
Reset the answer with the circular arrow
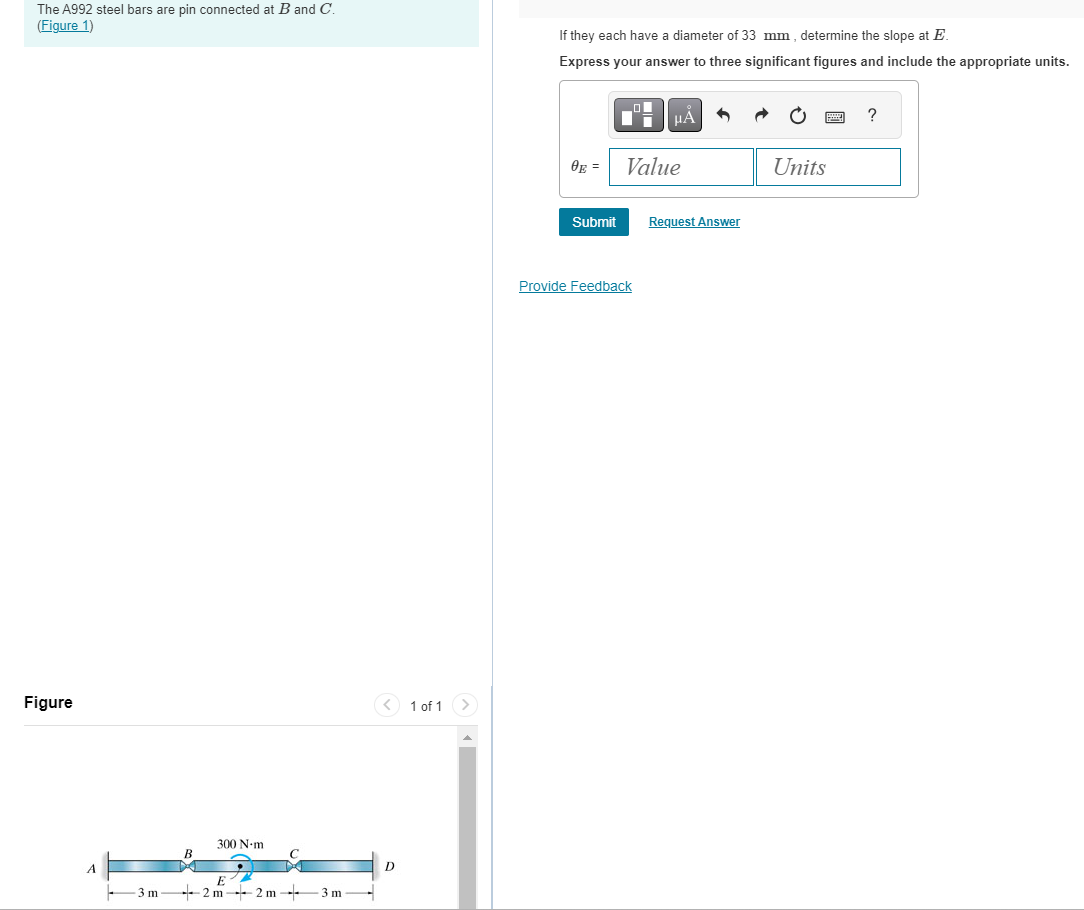(798, 115)
